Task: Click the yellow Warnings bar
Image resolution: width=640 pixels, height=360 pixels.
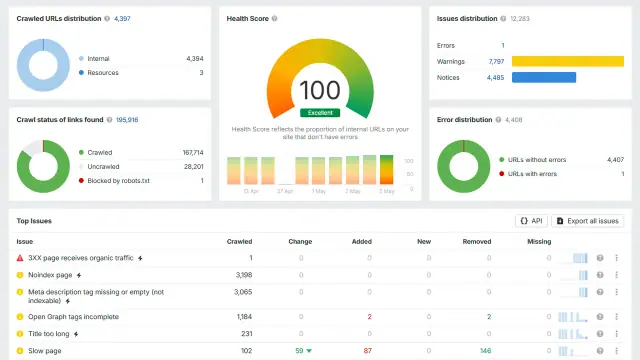Action: point(568,61)
